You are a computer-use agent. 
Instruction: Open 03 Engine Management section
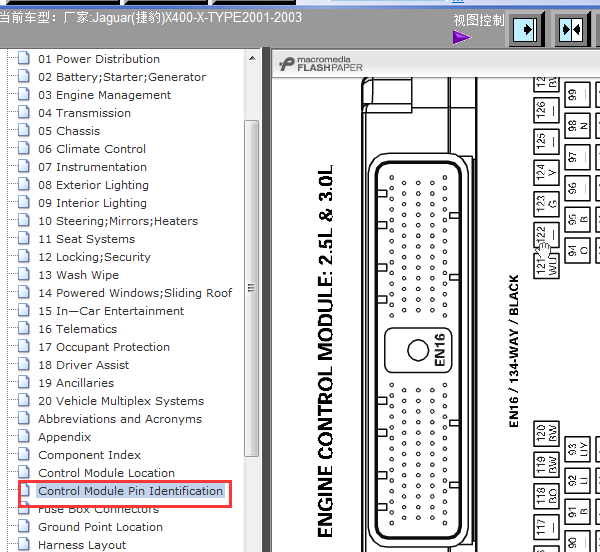(x=104, y=95)
